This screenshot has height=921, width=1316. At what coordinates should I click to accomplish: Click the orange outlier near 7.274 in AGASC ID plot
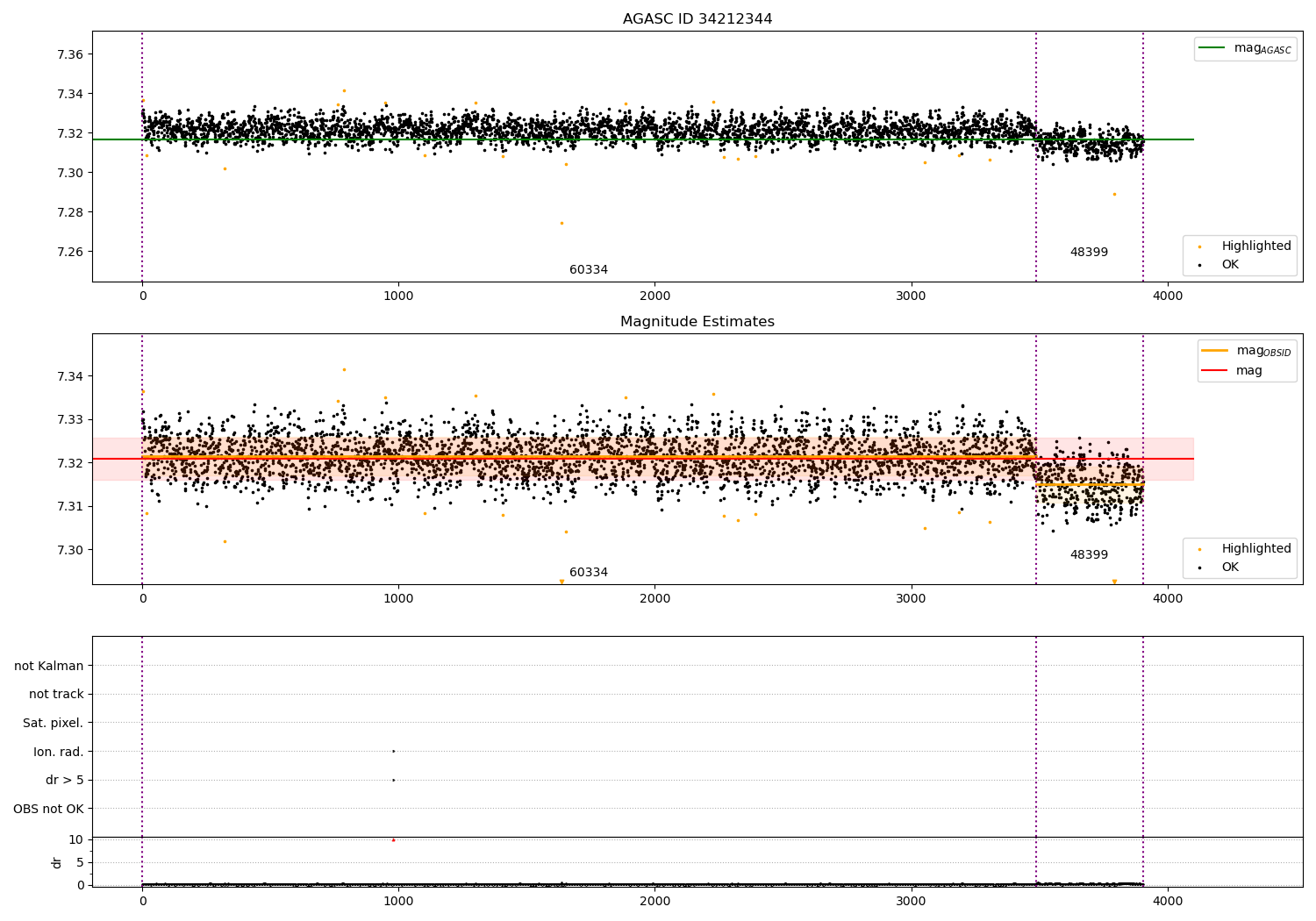(x=561, y=223)
